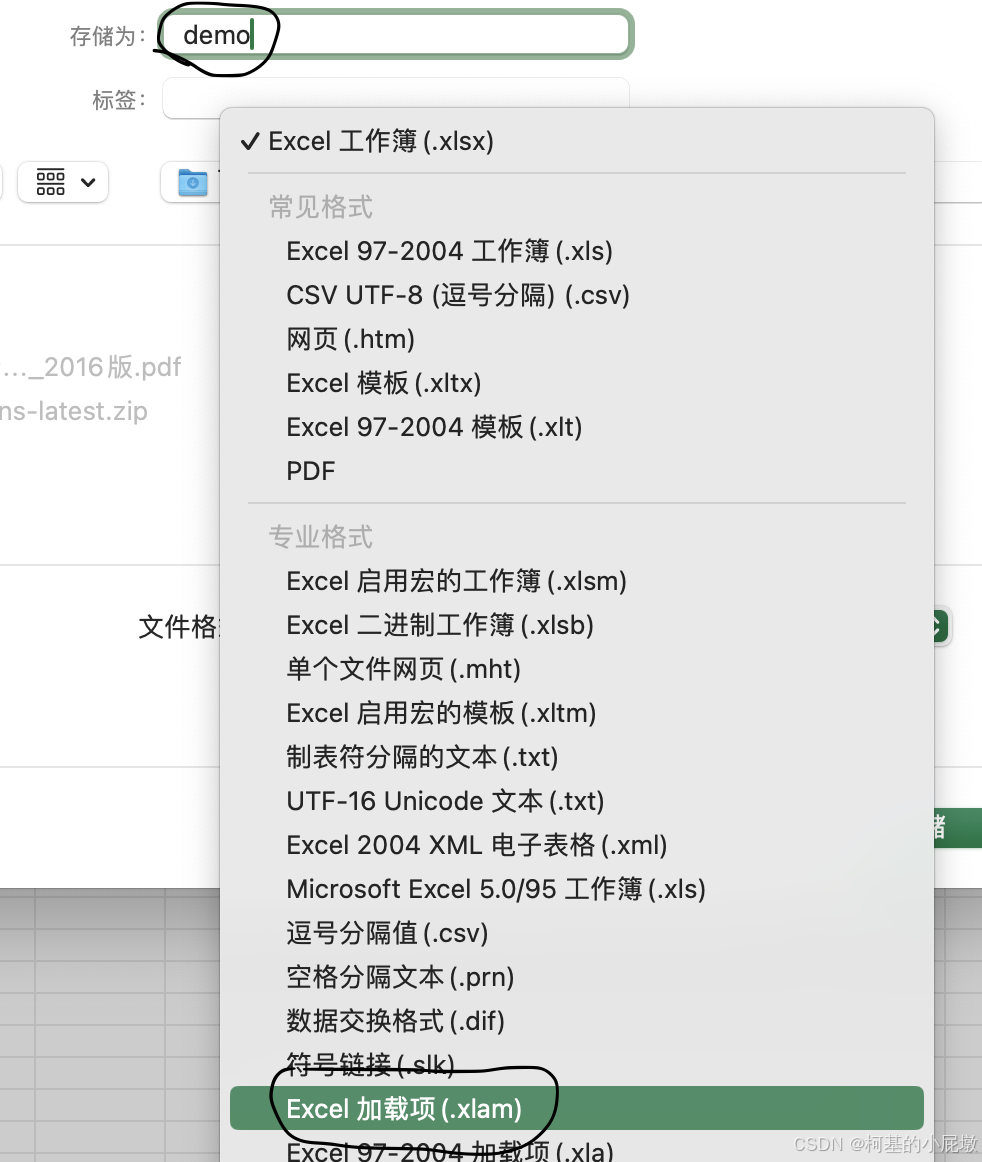This screenshot has width=982, height=1162.
Task: Choose Excel 97-2004 Workbook (.xls)
Action: pyautogui.click(x=577, y=251)
